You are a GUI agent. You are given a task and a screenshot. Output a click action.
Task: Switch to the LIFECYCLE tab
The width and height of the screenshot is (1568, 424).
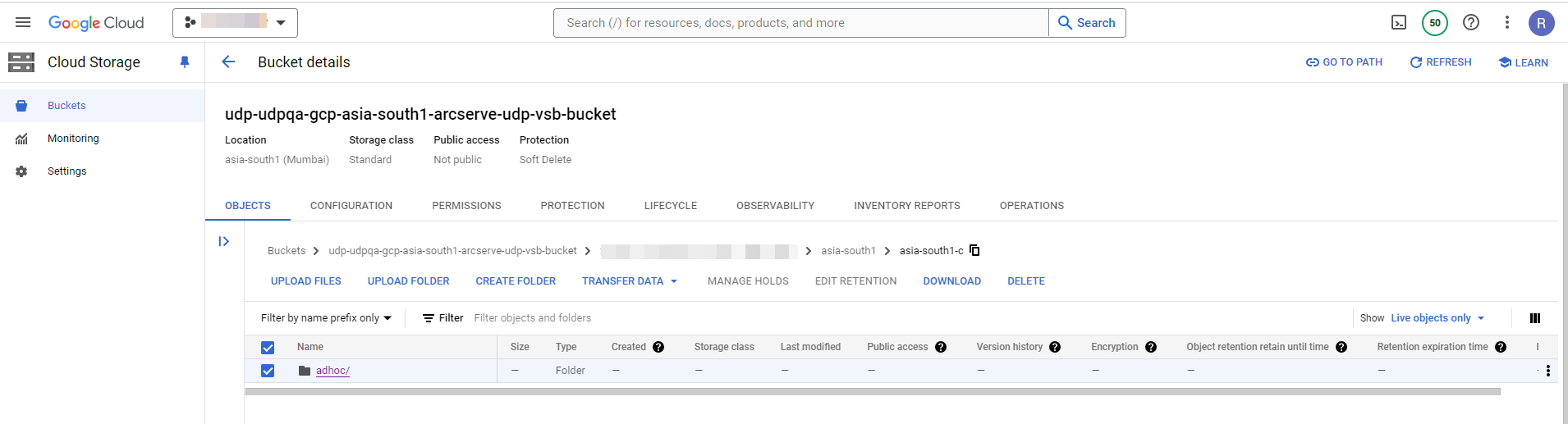click(x=671, y=206)
